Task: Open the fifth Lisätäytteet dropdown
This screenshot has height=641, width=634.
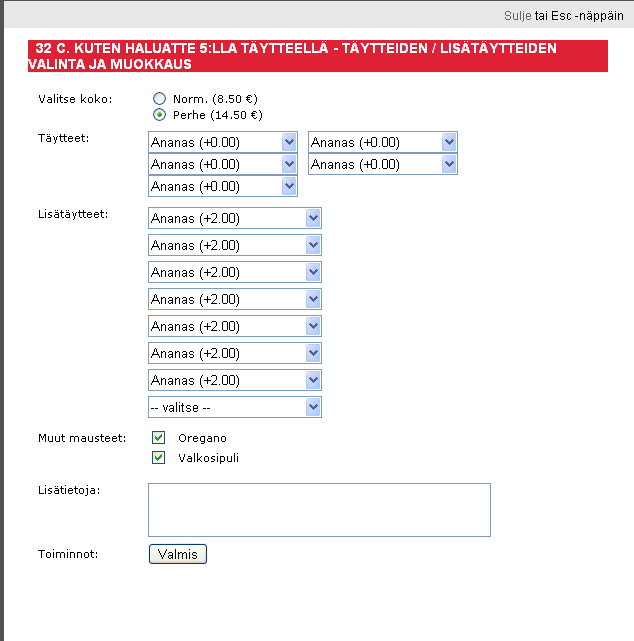Action: click(x=235, y=326)
